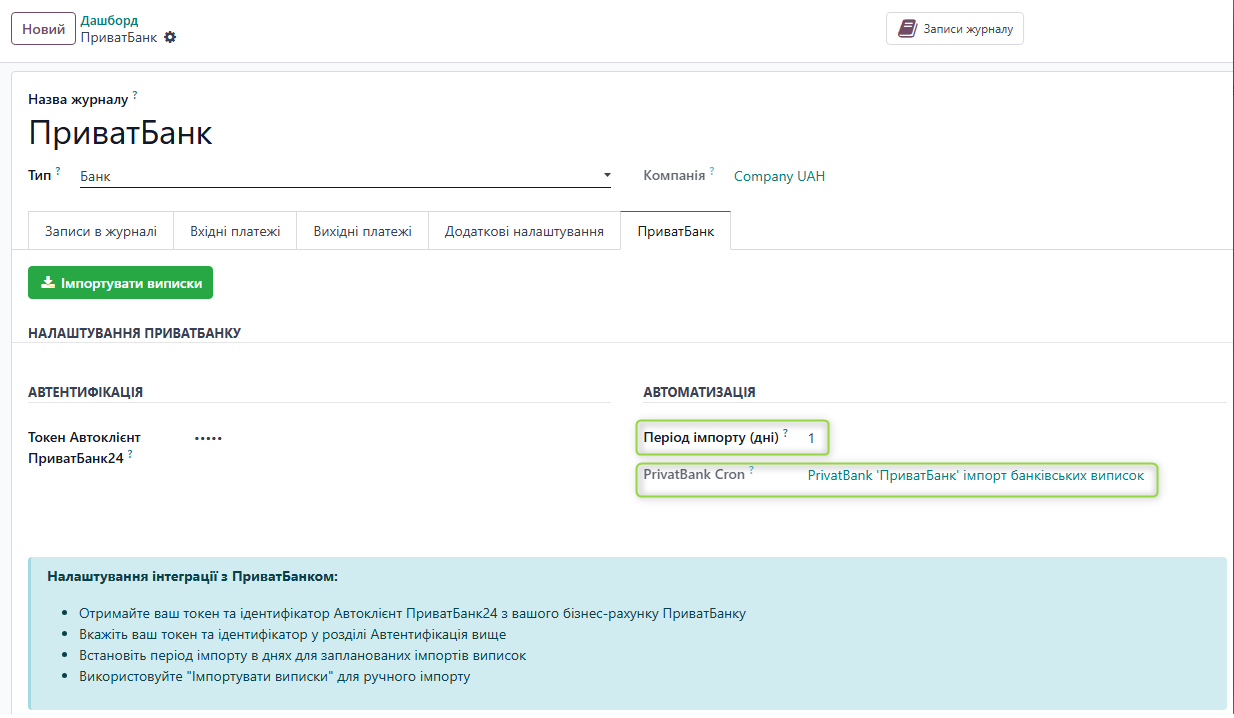Viewport: 1234px width, 718px height.
Task: Click the gear icon next to ПриватБанк breadcrumb
Action: click(170, 37)
